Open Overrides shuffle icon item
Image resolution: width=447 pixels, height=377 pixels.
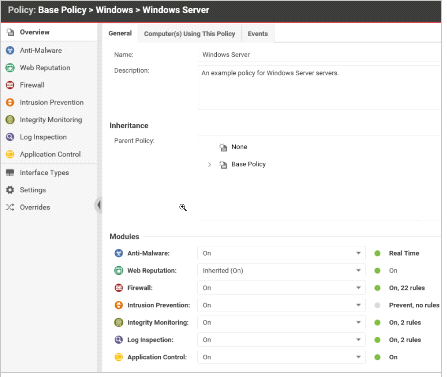[10, 207]
